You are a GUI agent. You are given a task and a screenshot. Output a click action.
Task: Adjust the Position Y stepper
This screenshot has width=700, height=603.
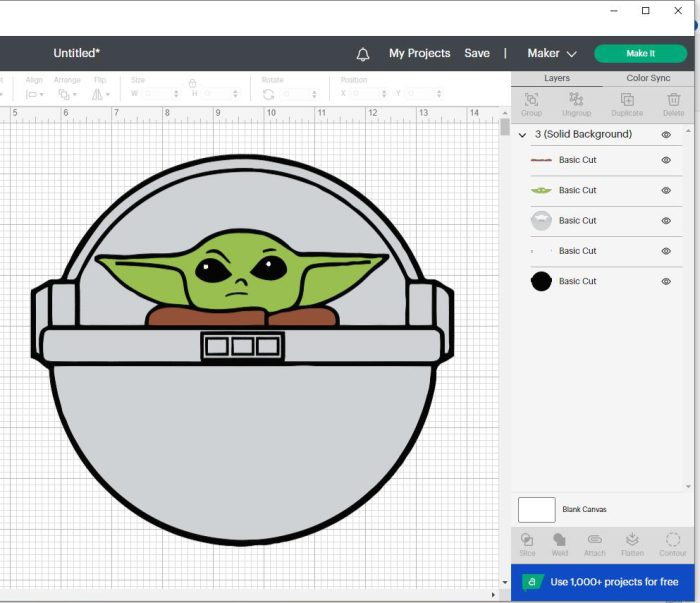[439, 94]
